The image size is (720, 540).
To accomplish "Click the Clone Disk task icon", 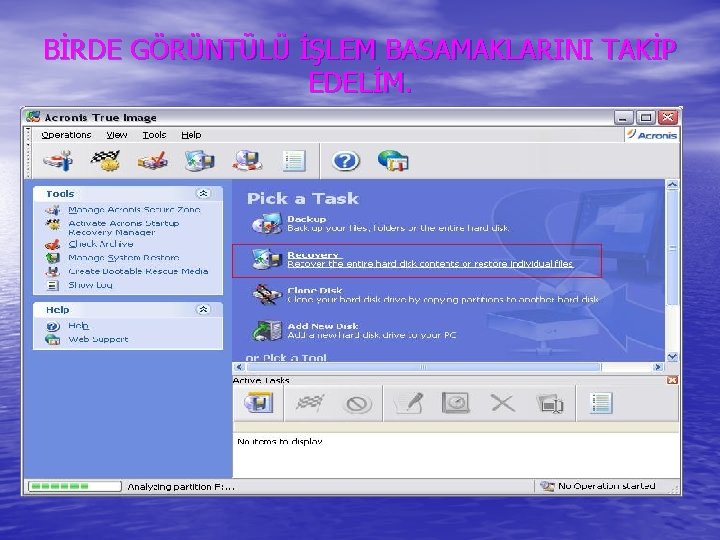I will click(267, 295).
